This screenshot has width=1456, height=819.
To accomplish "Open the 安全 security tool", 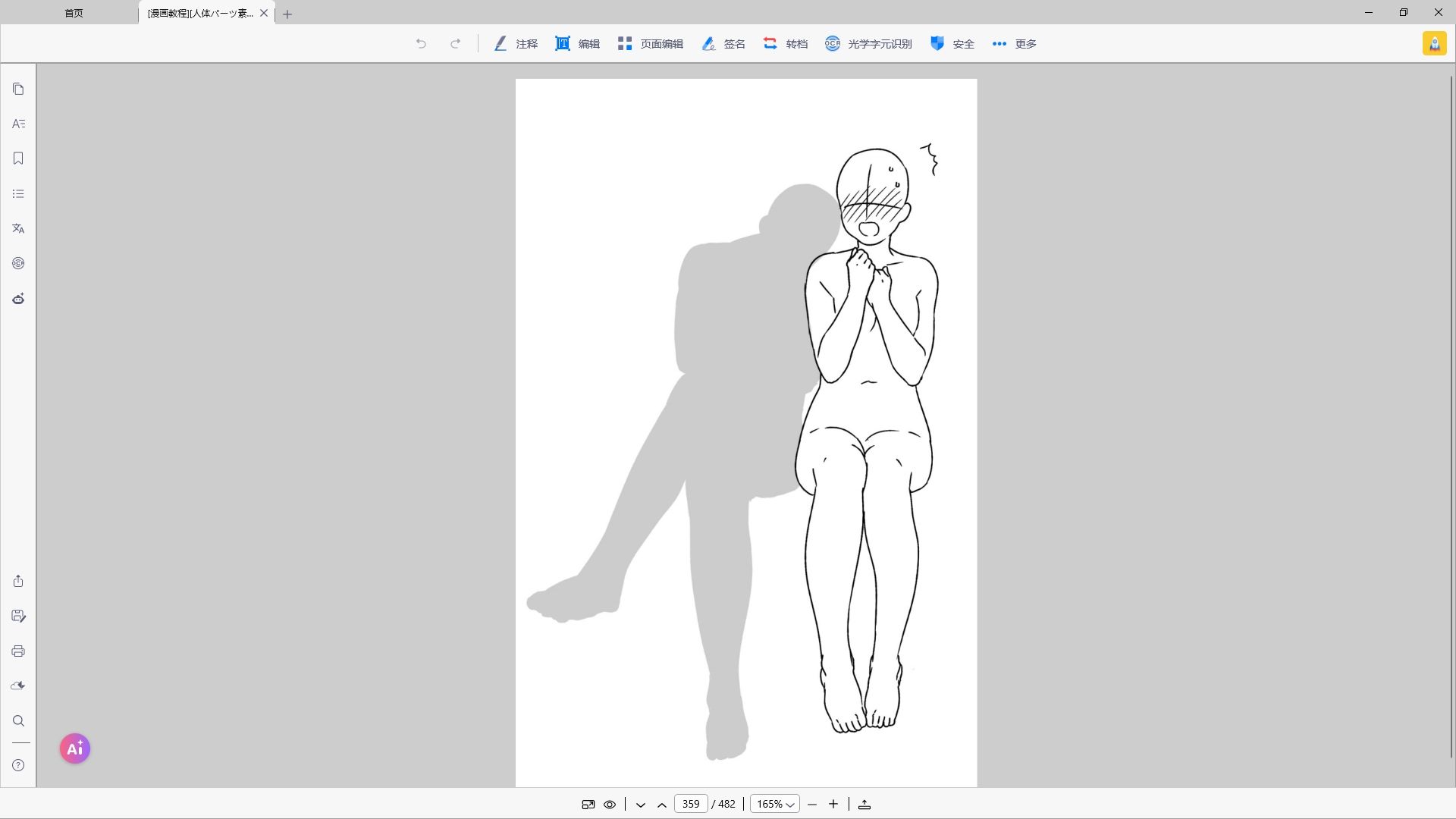I will coord(952,44).
